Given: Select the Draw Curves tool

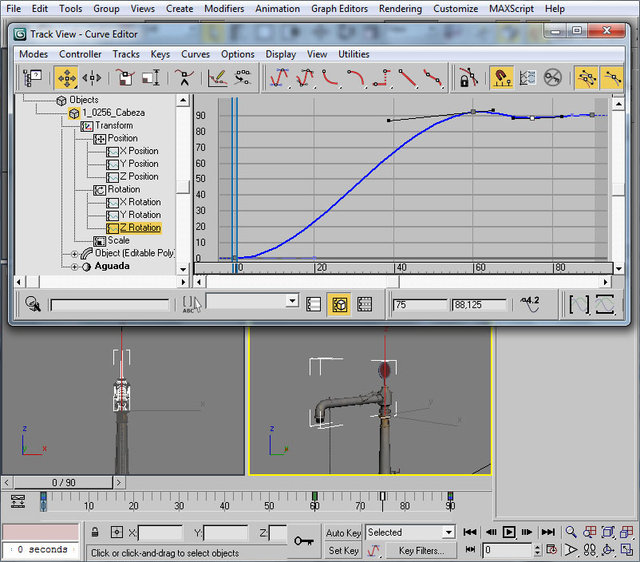Looking at the screenshot, I should click(x=217, y=76).
